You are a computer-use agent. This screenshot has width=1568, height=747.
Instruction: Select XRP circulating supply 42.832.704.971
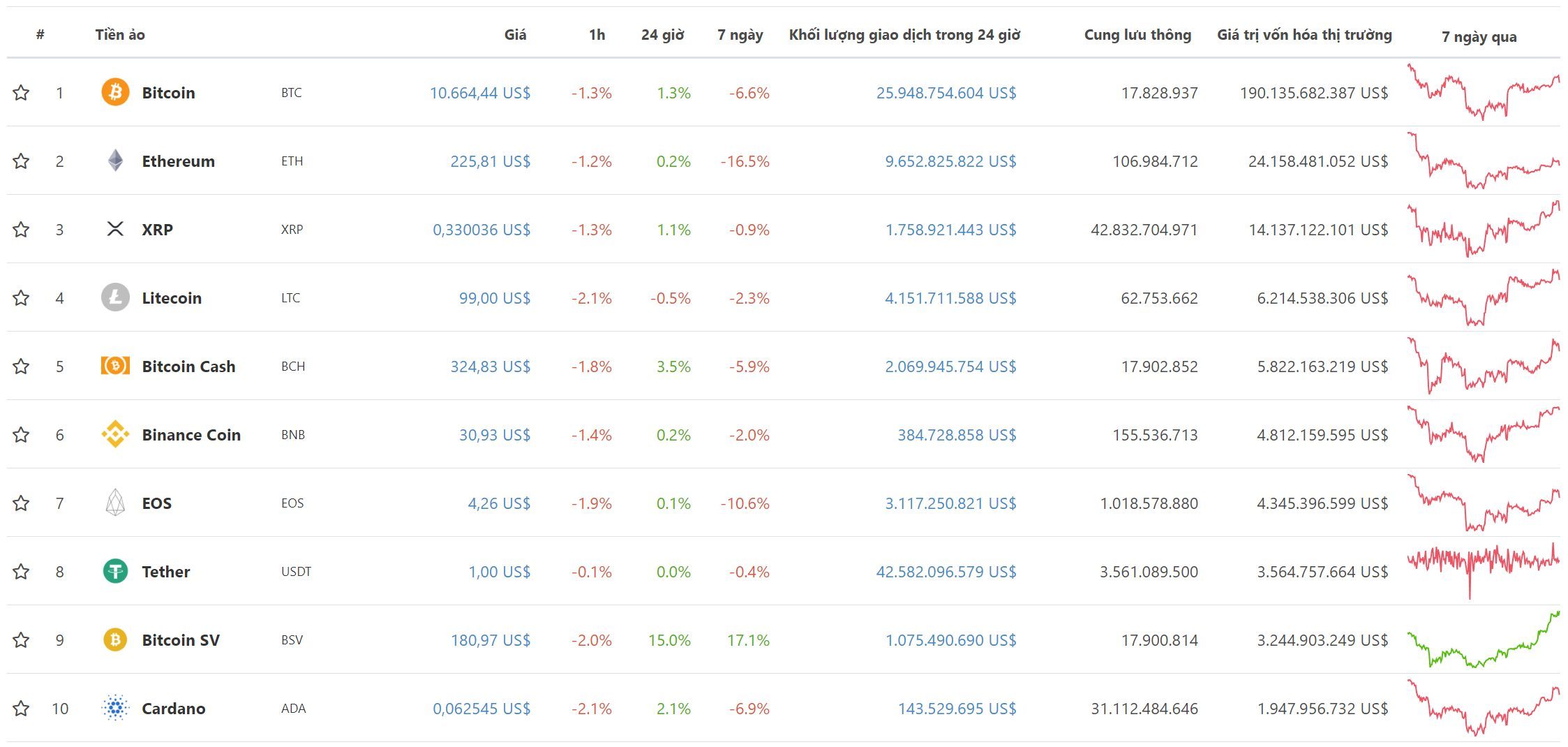pyautogui.click(x=1144, y=229)
